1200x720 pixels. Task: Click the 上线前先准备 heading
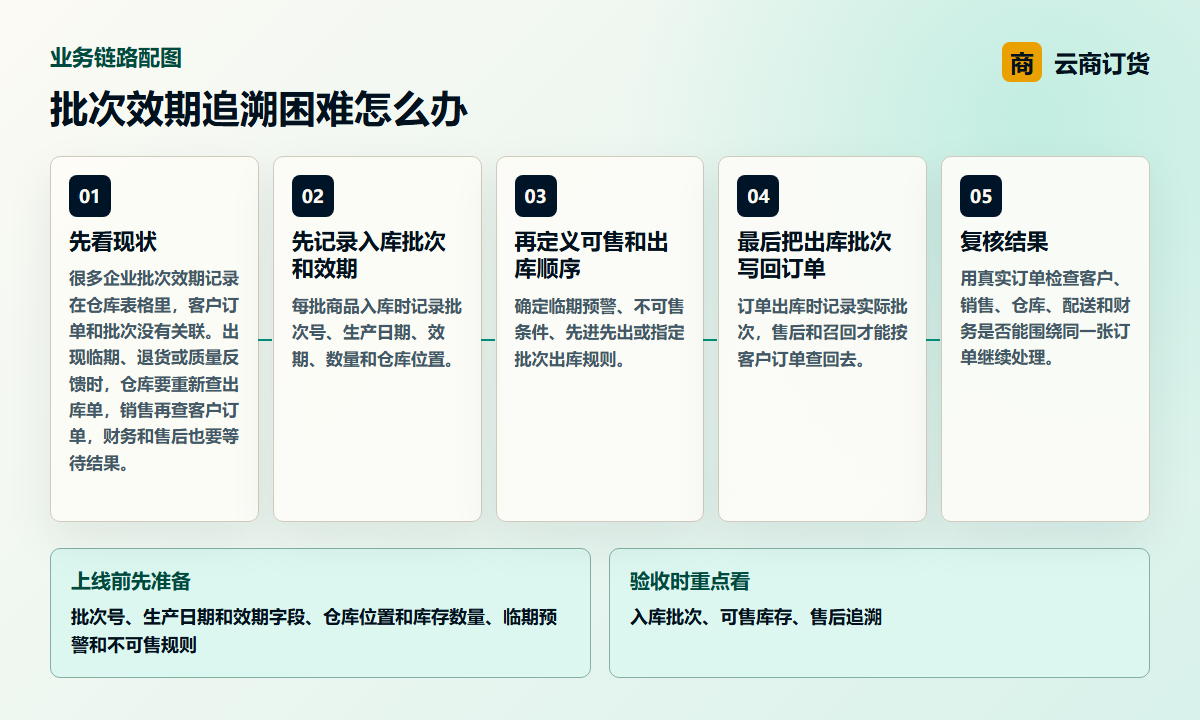tap(131, 581)
